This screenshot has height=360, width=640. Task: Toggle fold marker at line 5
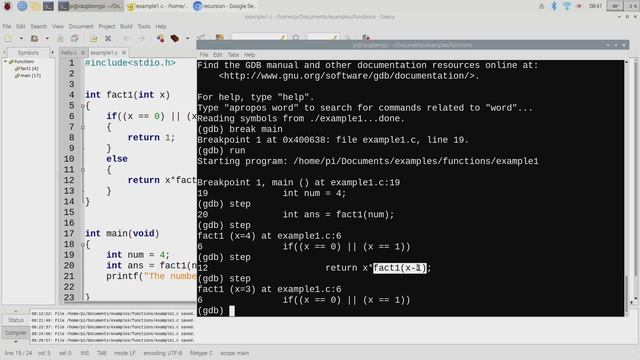point(82,106)
